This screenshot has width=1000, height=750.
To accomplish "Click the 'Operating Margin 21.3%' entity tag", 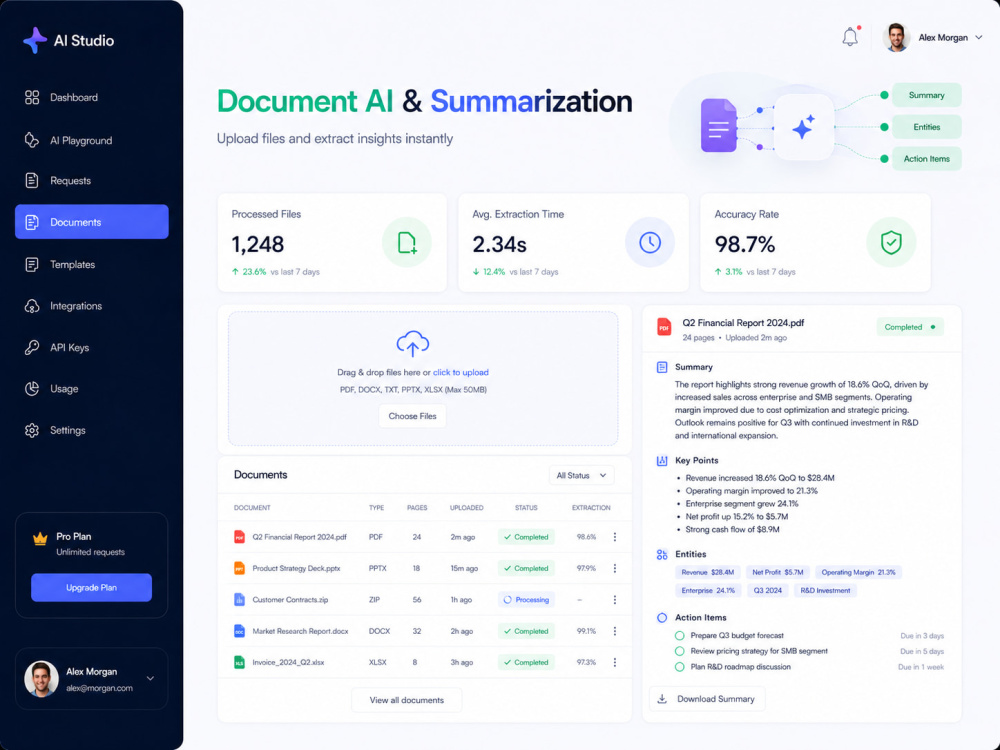I will (858, 572).
